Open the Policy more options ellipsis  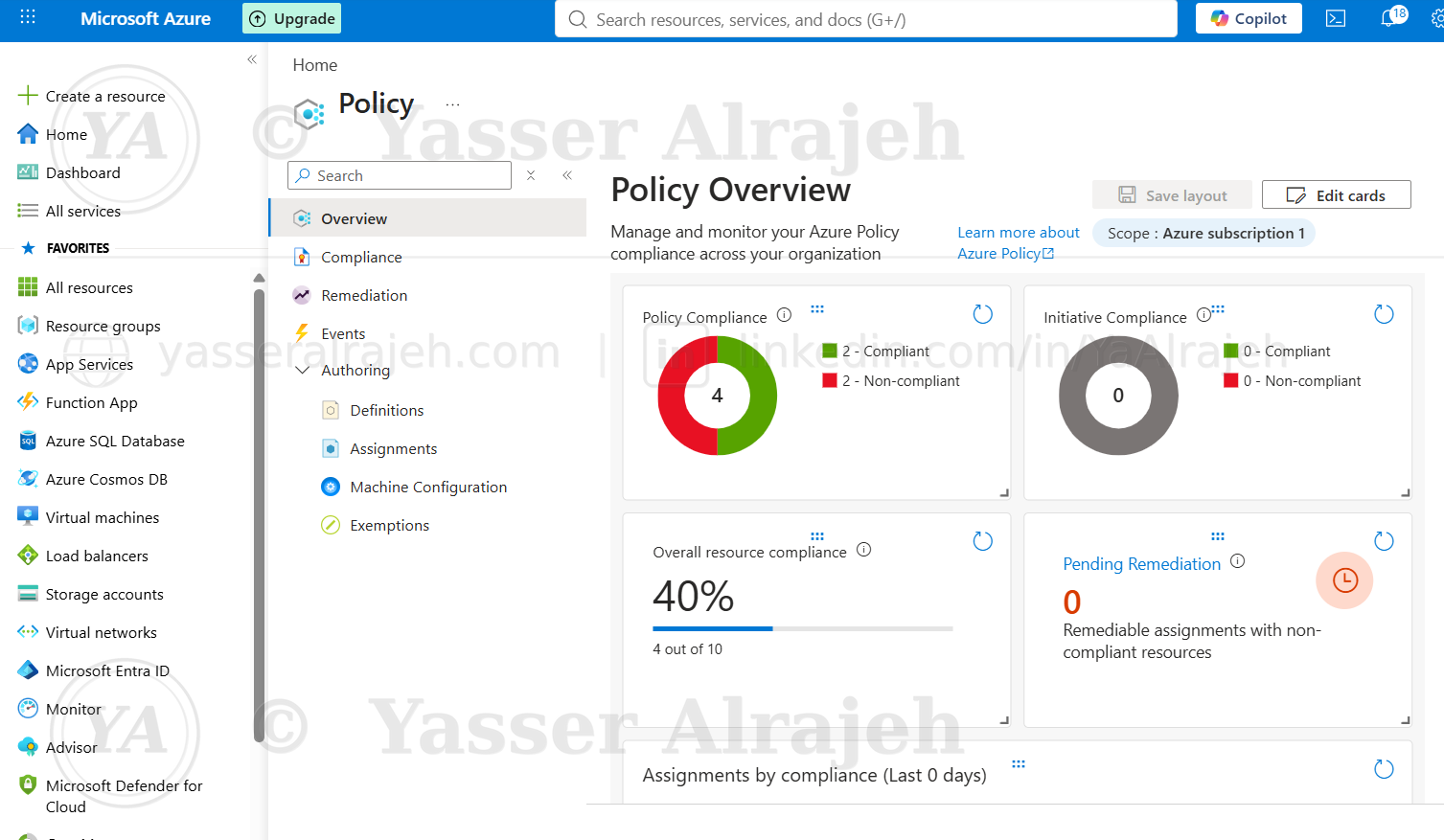point(453,104)
